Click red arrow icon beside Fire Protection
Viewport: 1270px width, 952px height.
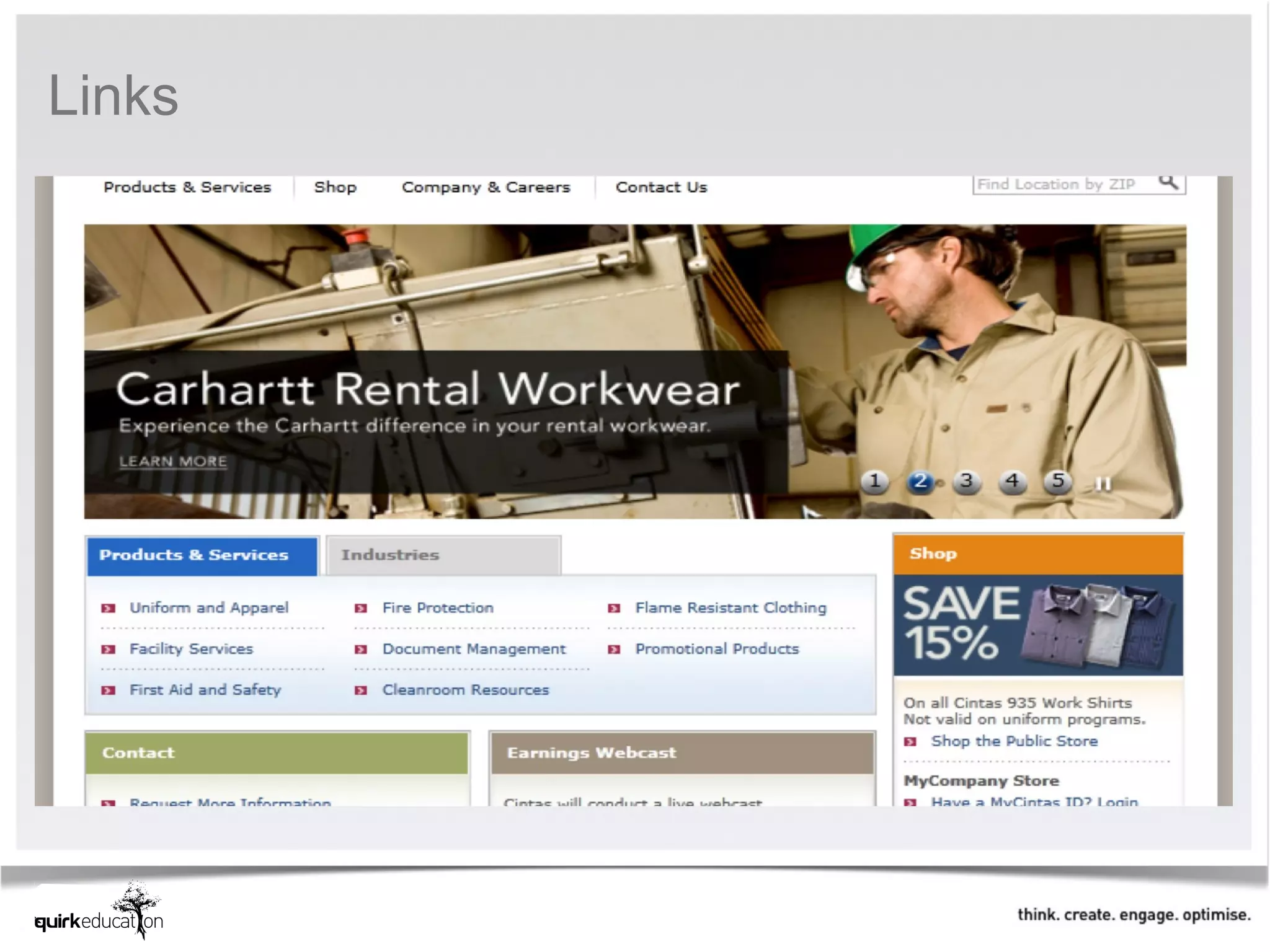(360, 609)
